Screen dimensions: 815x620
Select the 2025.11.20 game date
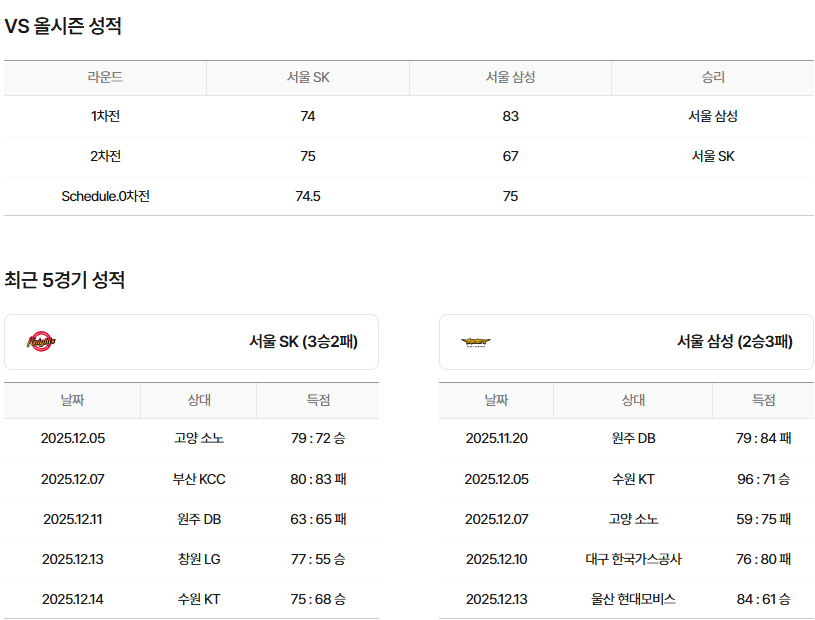click(496, 438)
